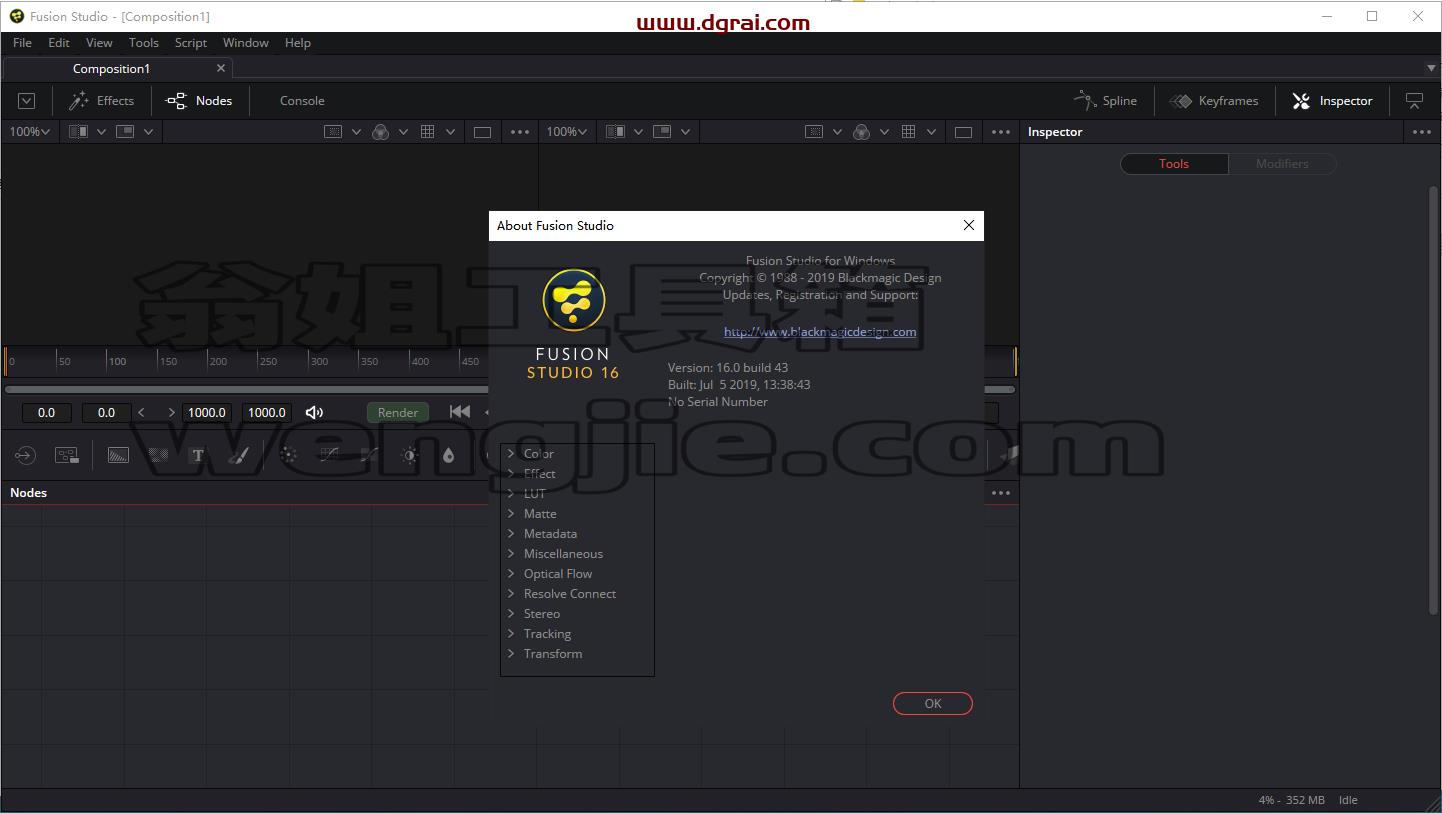Click OK in About Fusion Studio

[933, 704]
